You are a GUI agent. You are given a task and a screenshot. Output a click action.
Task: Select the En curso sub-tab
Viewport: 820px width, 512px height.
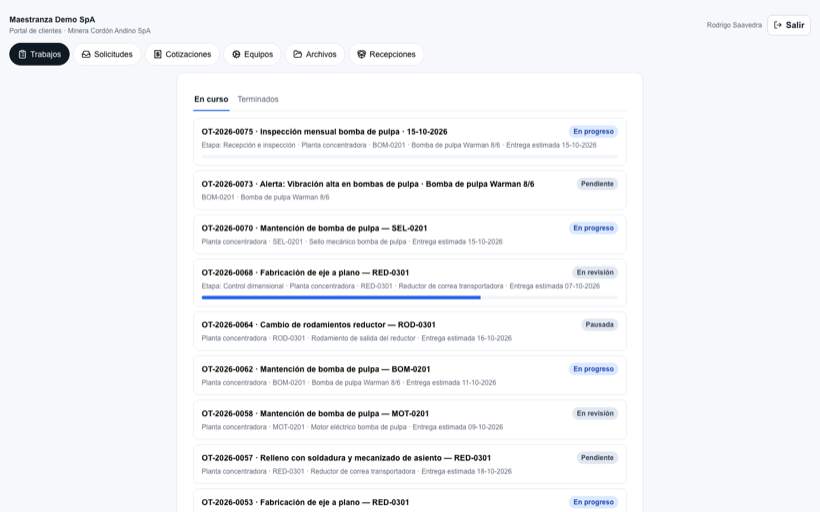click(211, 99)
